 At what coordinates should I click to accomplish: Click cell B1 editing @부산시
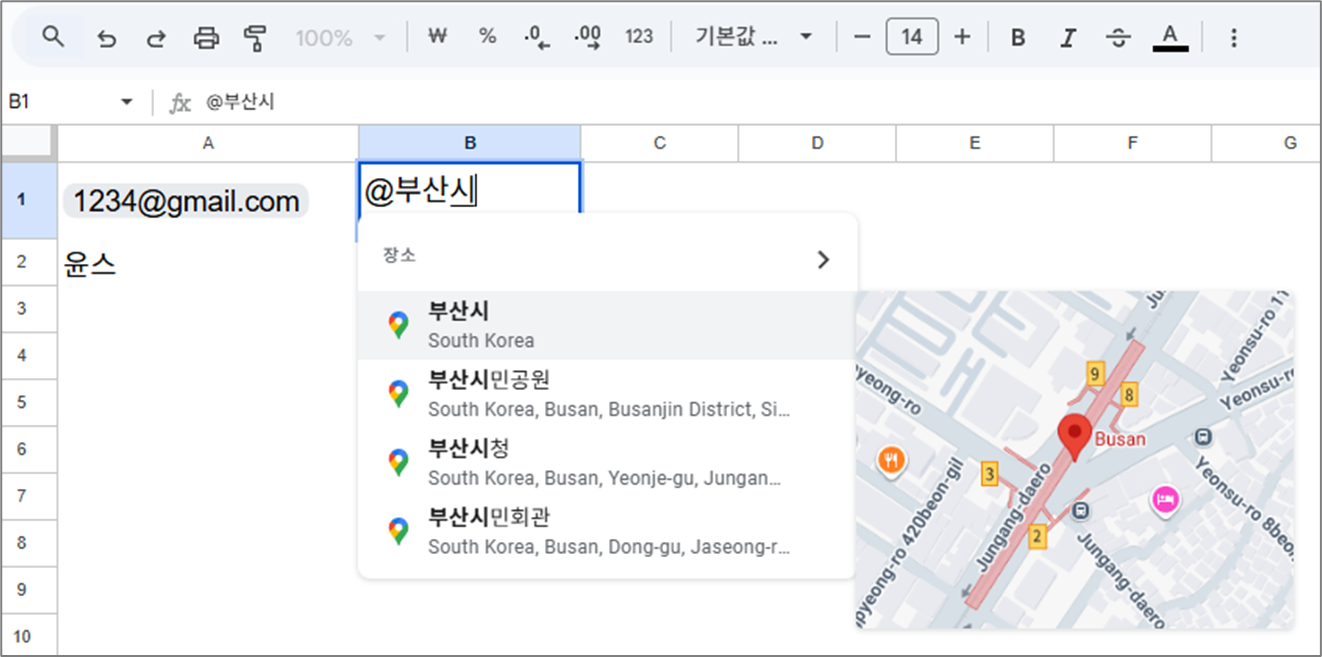[469, 190]
